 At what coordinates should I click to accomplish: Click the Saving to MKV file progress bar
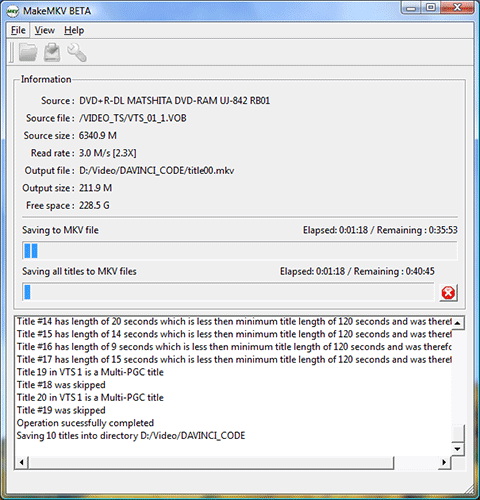[240, 251]
